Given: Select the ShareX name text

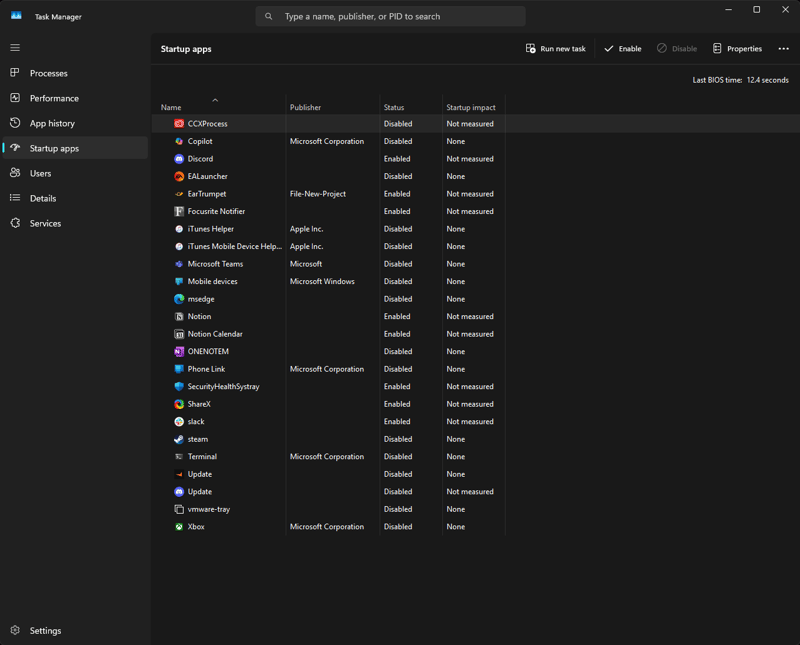Looking at the screenshot, I should click(199, 404).
